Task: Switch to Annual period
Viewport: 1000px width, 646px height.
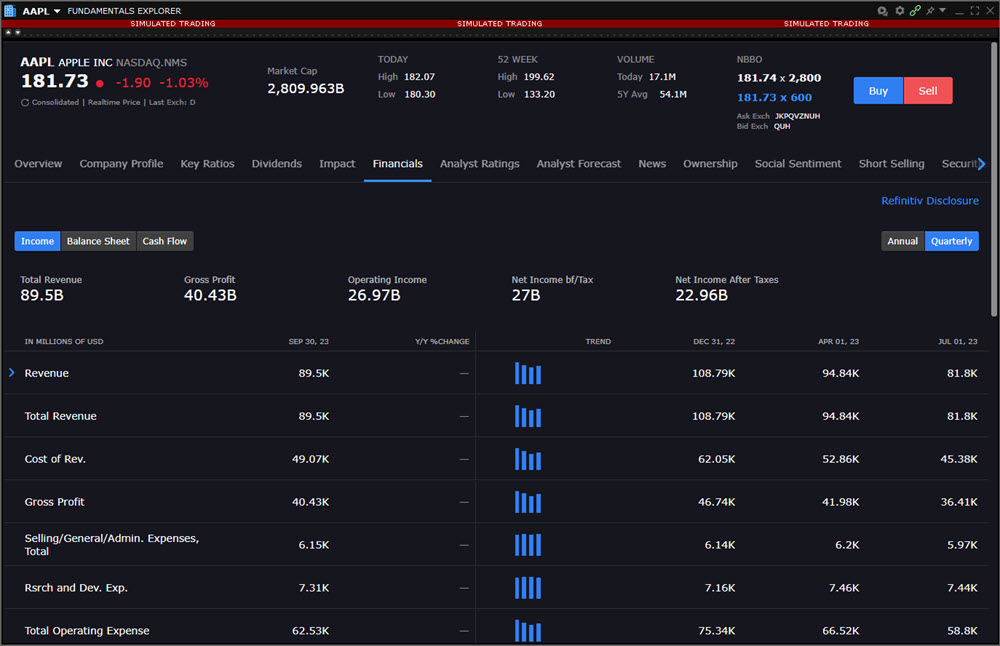Action: 902,241
